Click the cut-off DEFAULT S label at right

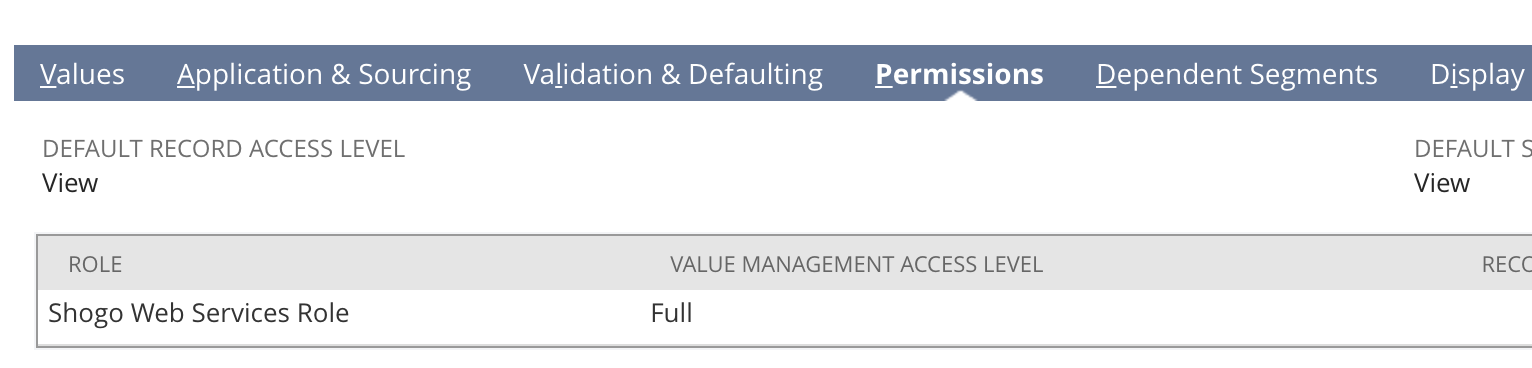(1472, 149)
